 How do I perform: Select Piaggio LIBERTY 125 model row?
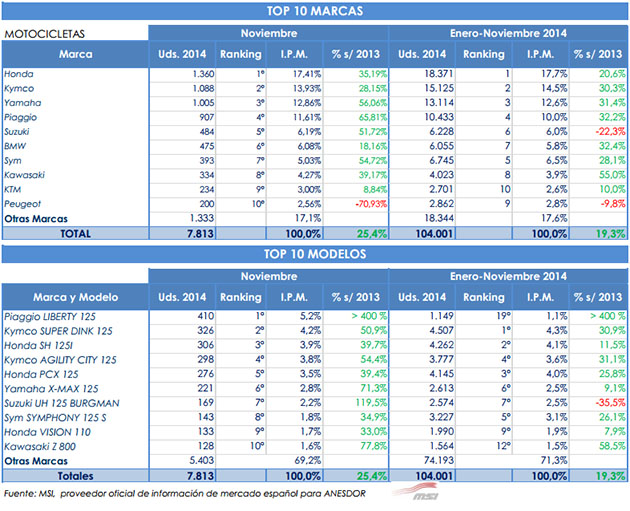click(x=50, y=317)
